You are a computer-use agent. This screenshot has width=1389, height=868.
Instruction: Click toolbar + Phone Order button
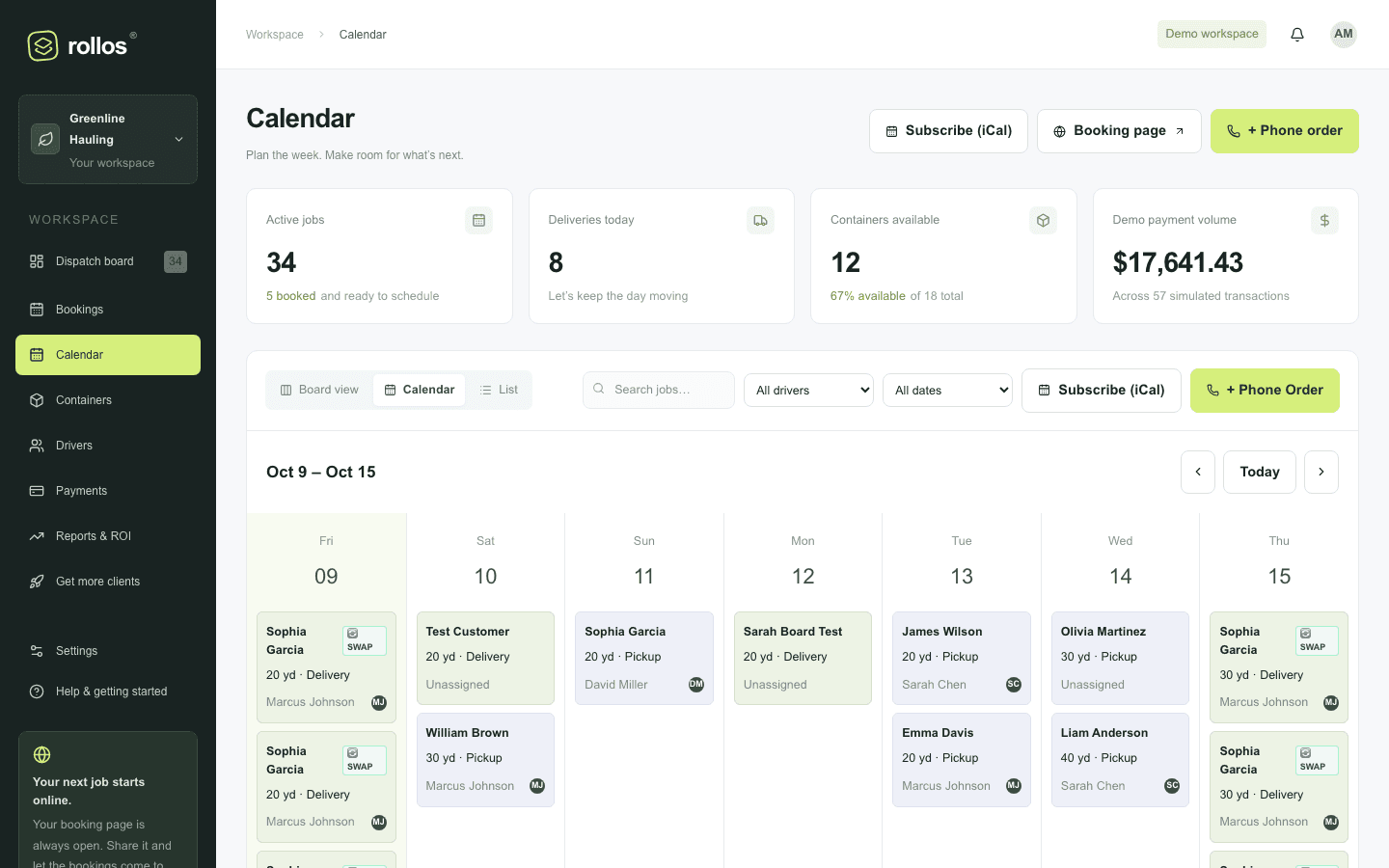click(x=1265, y=391)
